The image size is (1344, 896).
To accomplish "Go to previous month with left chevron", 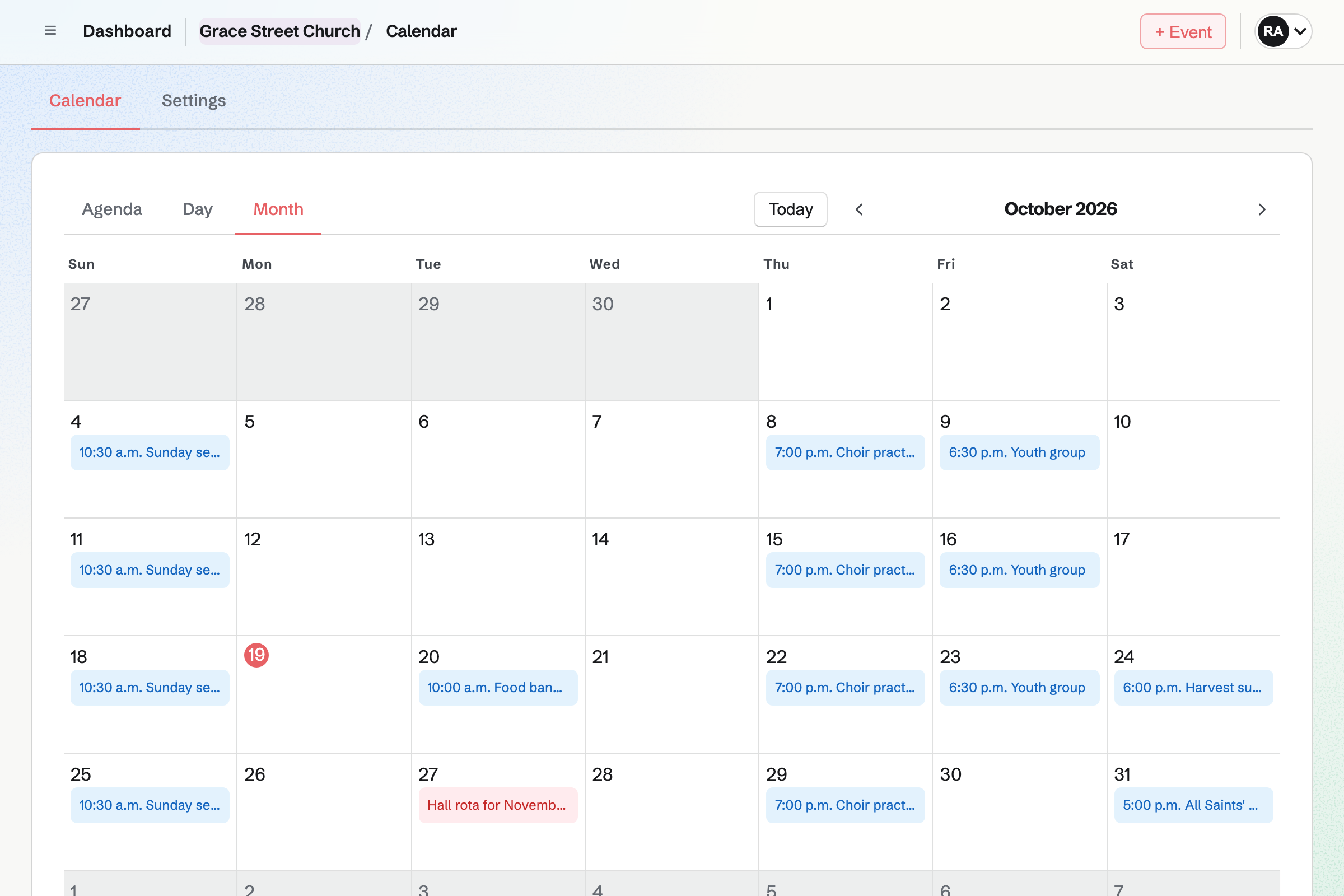I will pos(859,209).
